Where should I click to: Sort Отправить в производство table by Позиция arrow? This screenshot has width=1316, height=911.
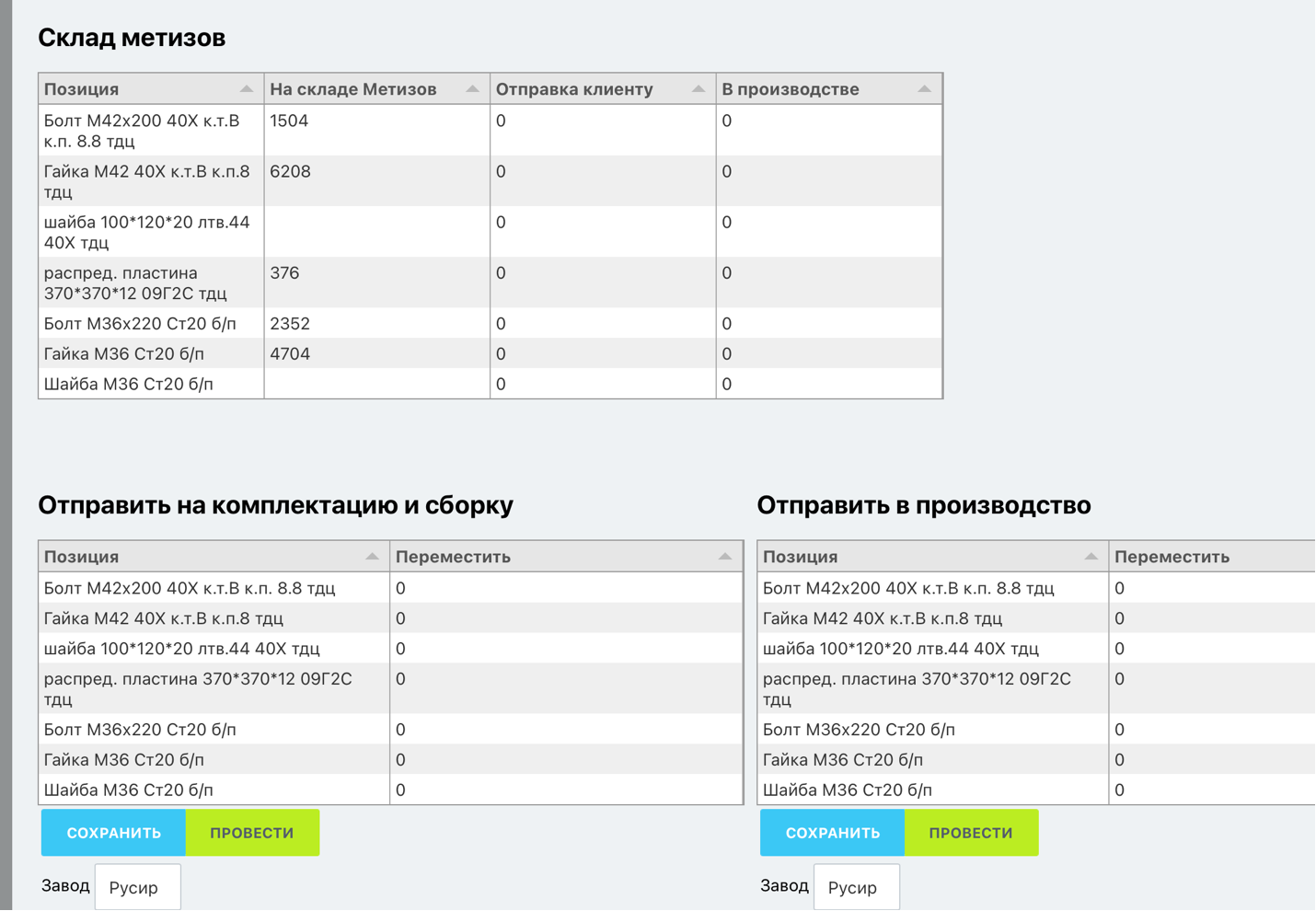[1091, 557]
